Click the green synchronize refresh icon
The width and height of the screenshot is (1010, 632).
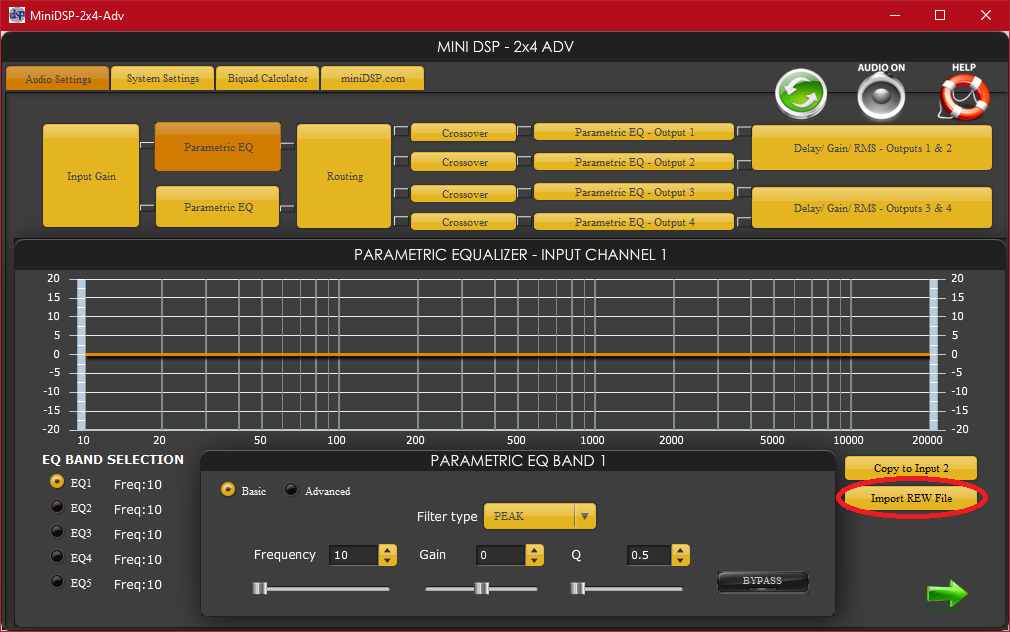pos(800,95)
